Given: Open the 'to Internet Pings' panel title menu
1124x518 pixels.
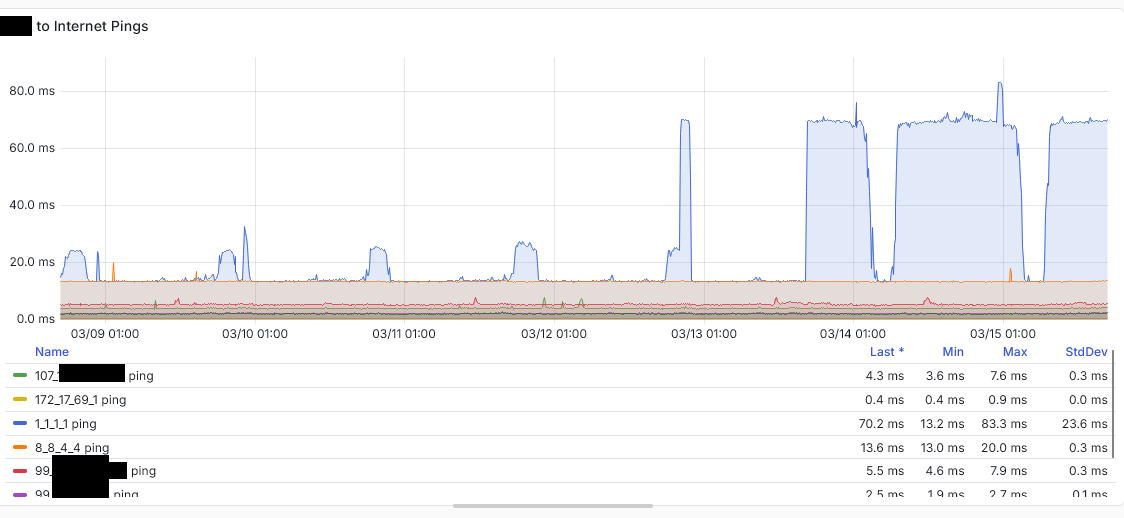Looking at the screenshot, I should tap(92, 27).
